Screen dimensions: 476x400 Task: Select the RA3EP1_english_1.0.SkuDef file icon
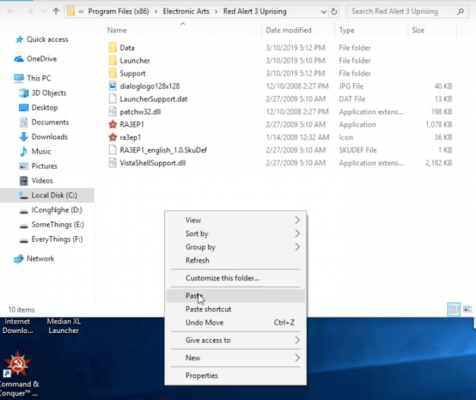(x=113, y=150)
